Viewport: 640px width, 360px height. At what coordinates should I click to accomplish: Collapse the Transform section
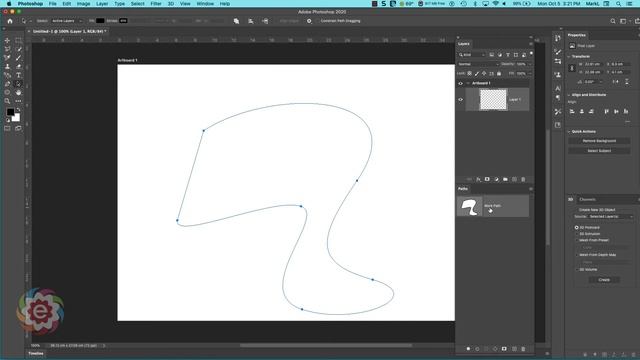pos(569,56)
